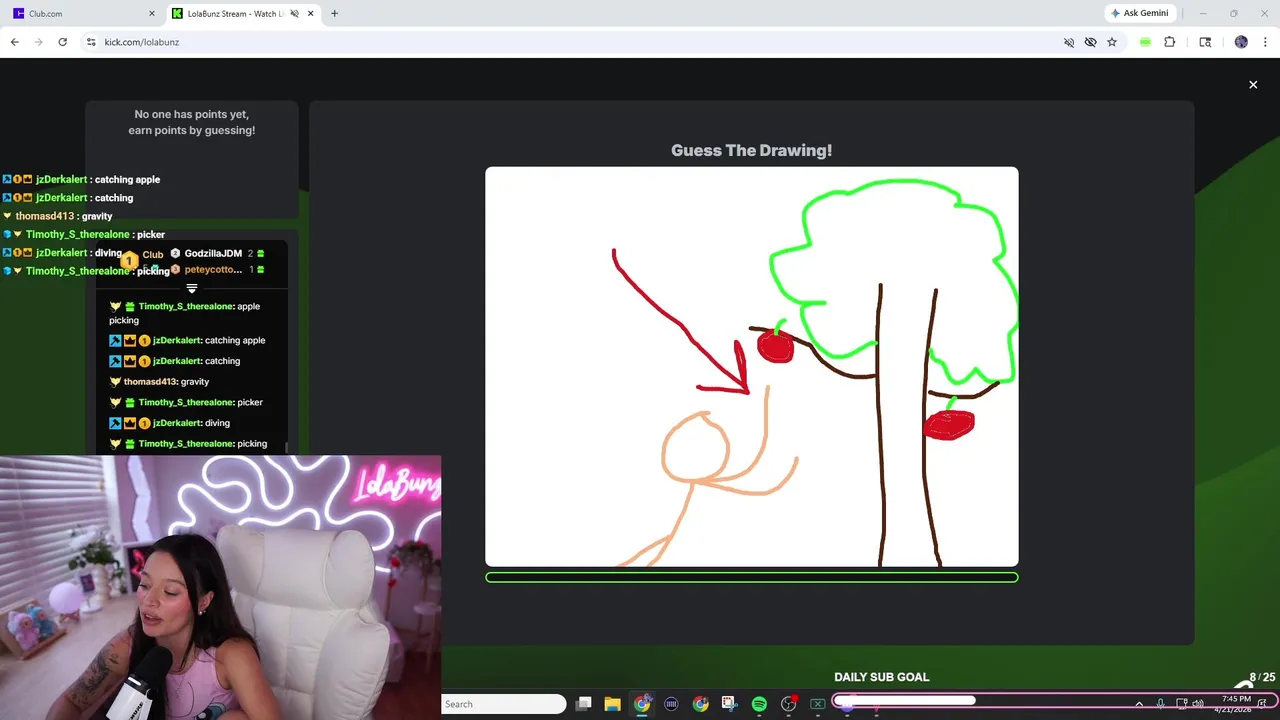This screenshot has height=720, width=1280.
Task: Click the 8 / 25 sub goal count
Action: 1262,677
